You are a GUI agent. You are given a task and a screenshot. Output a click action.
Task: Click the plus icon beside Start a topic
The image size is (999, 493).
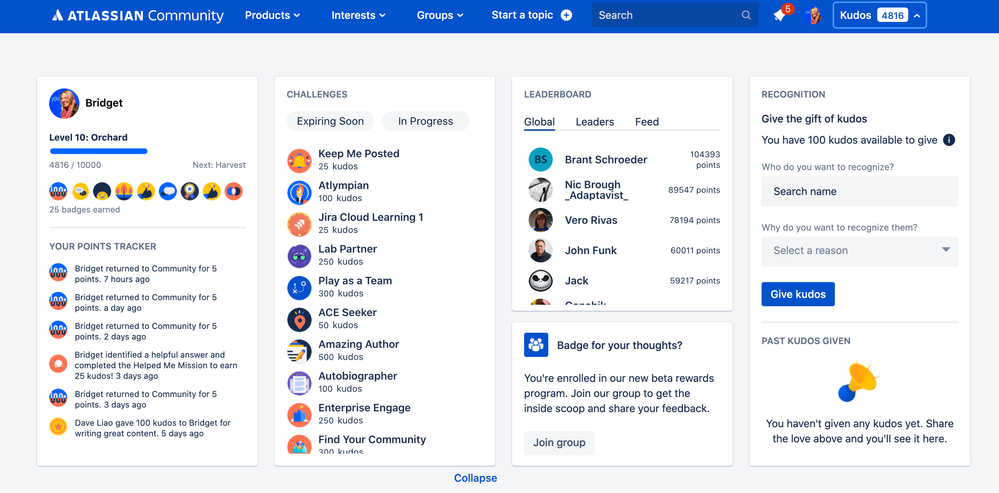click(x=566, y=15)
